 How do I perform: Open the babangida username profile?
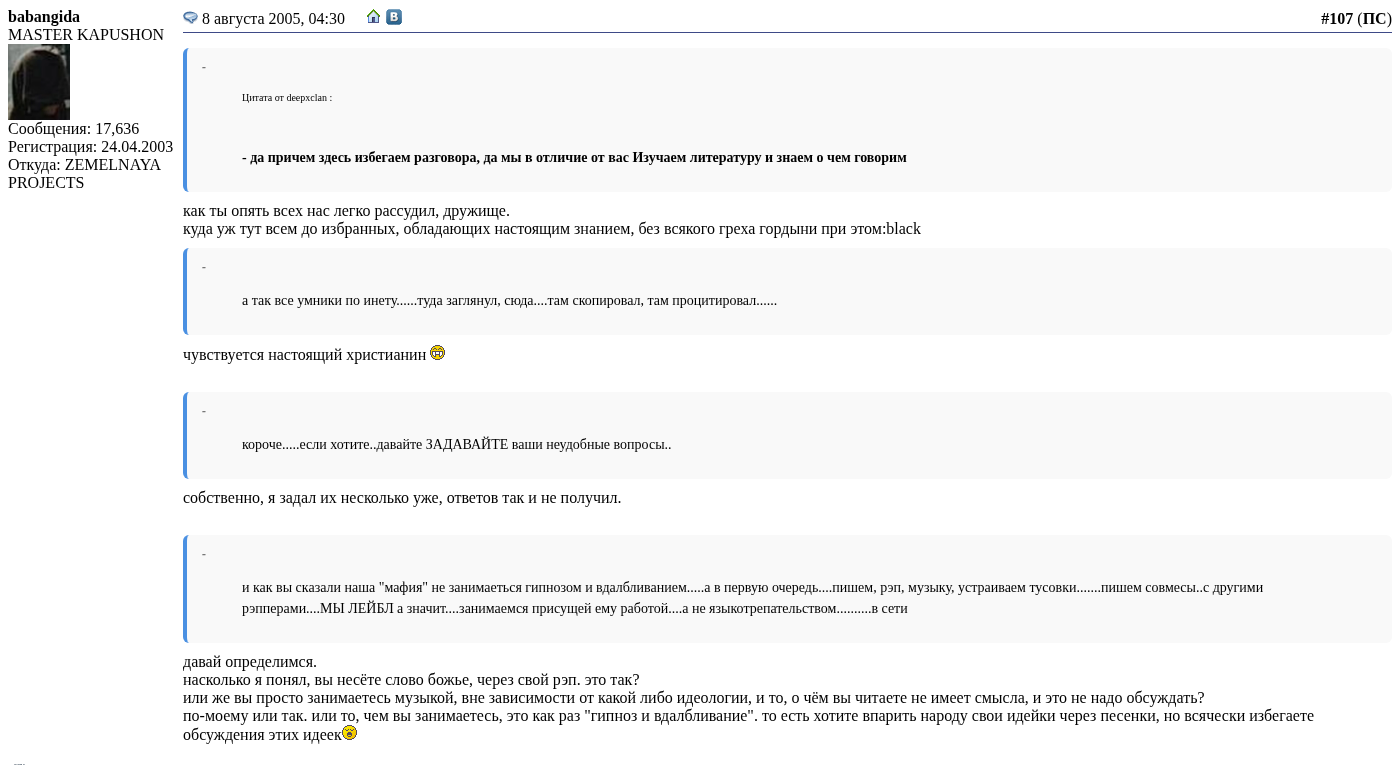click(44, 17)
